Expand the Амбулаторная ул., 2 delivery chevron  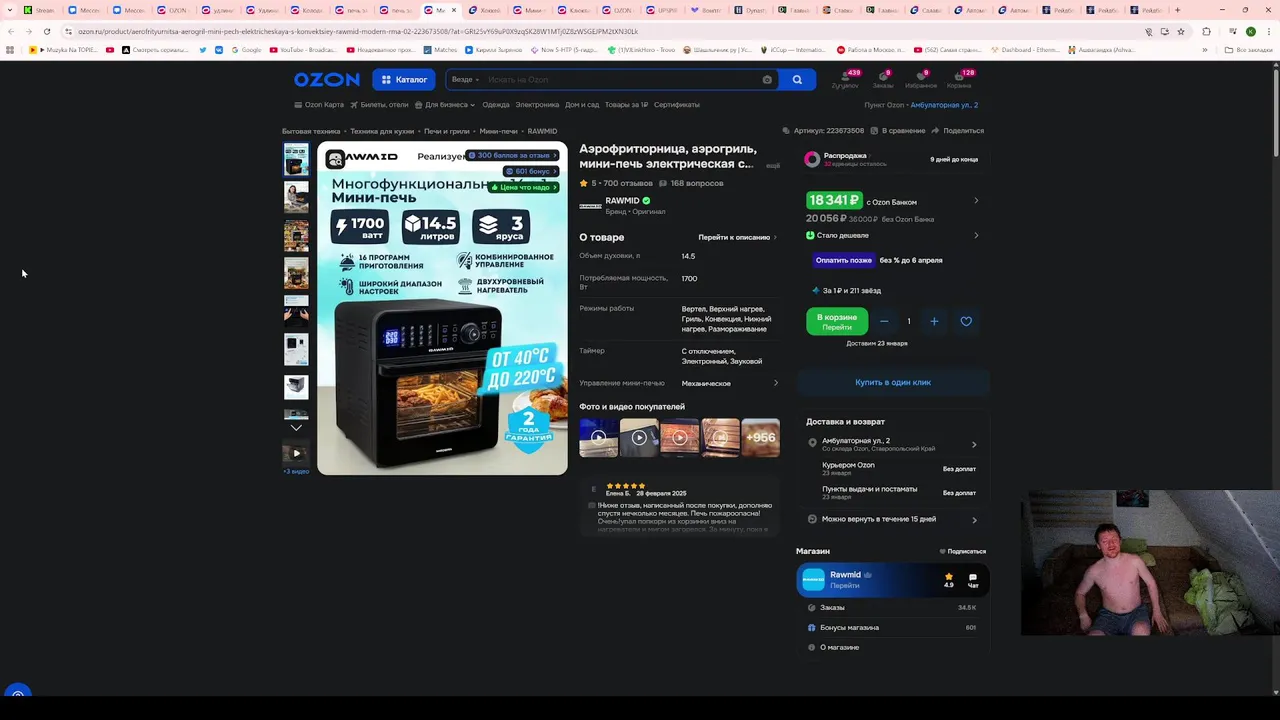coord(974,445)
